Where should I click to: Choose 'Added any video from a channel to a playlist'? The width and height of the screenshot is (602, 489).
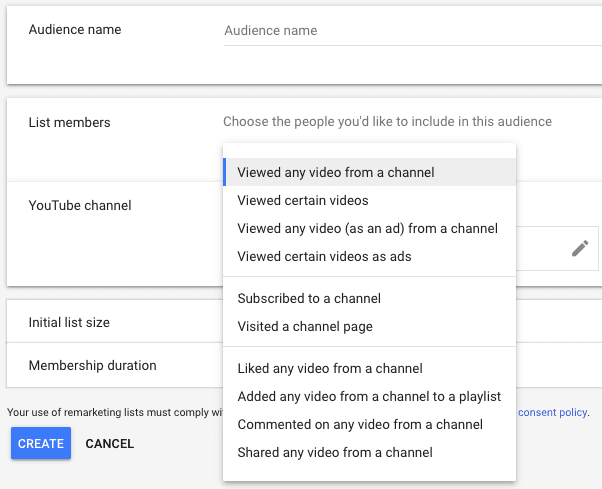pos(369,396)
